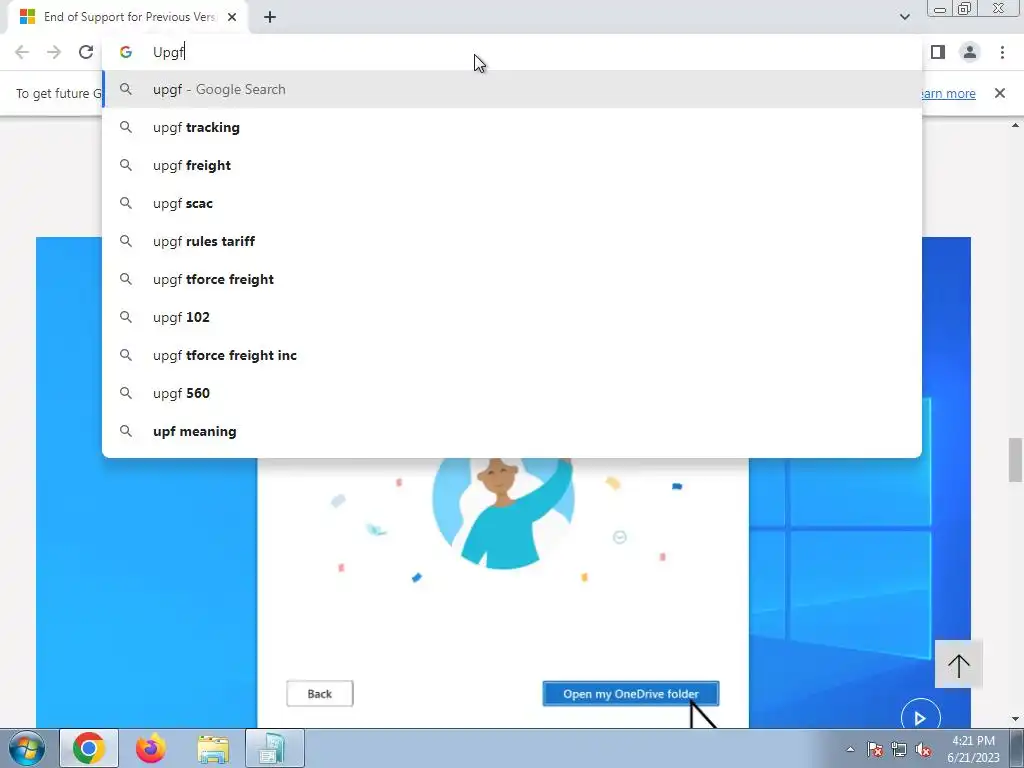The height and width of the screenshot is (768, 1024).
Task: Click Chrome icon in taskbar
Action: pos(89,748)
